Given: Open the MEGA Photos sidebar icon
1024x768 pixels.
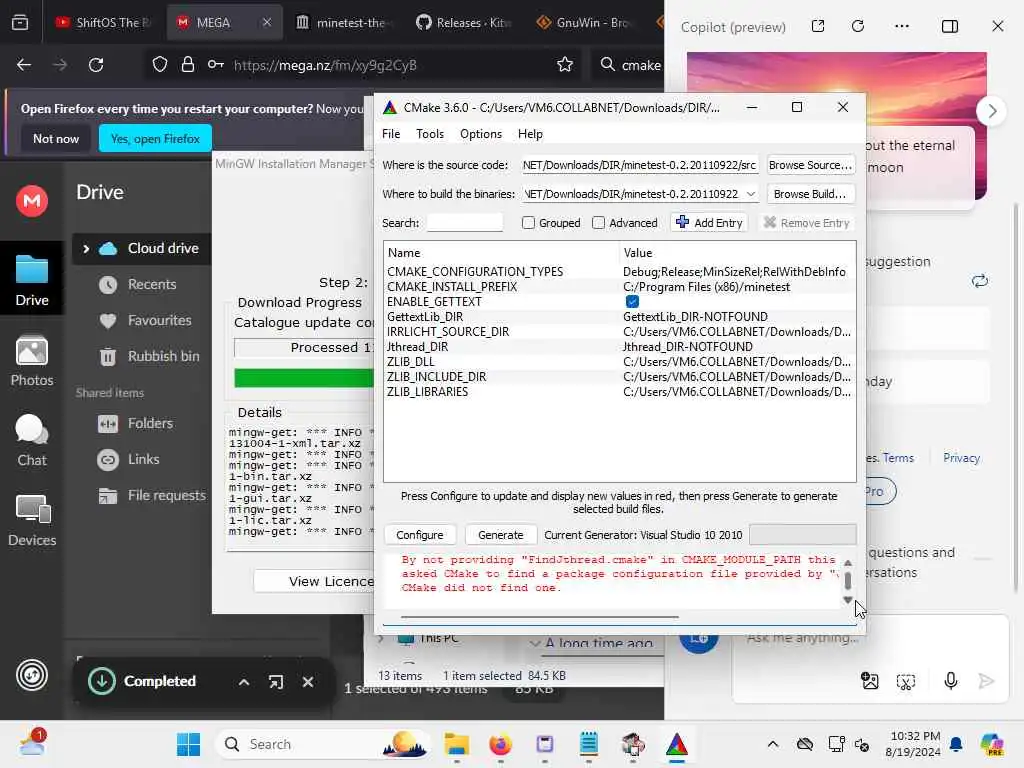Looking at the screenshot, I should [x=32, y=360].
